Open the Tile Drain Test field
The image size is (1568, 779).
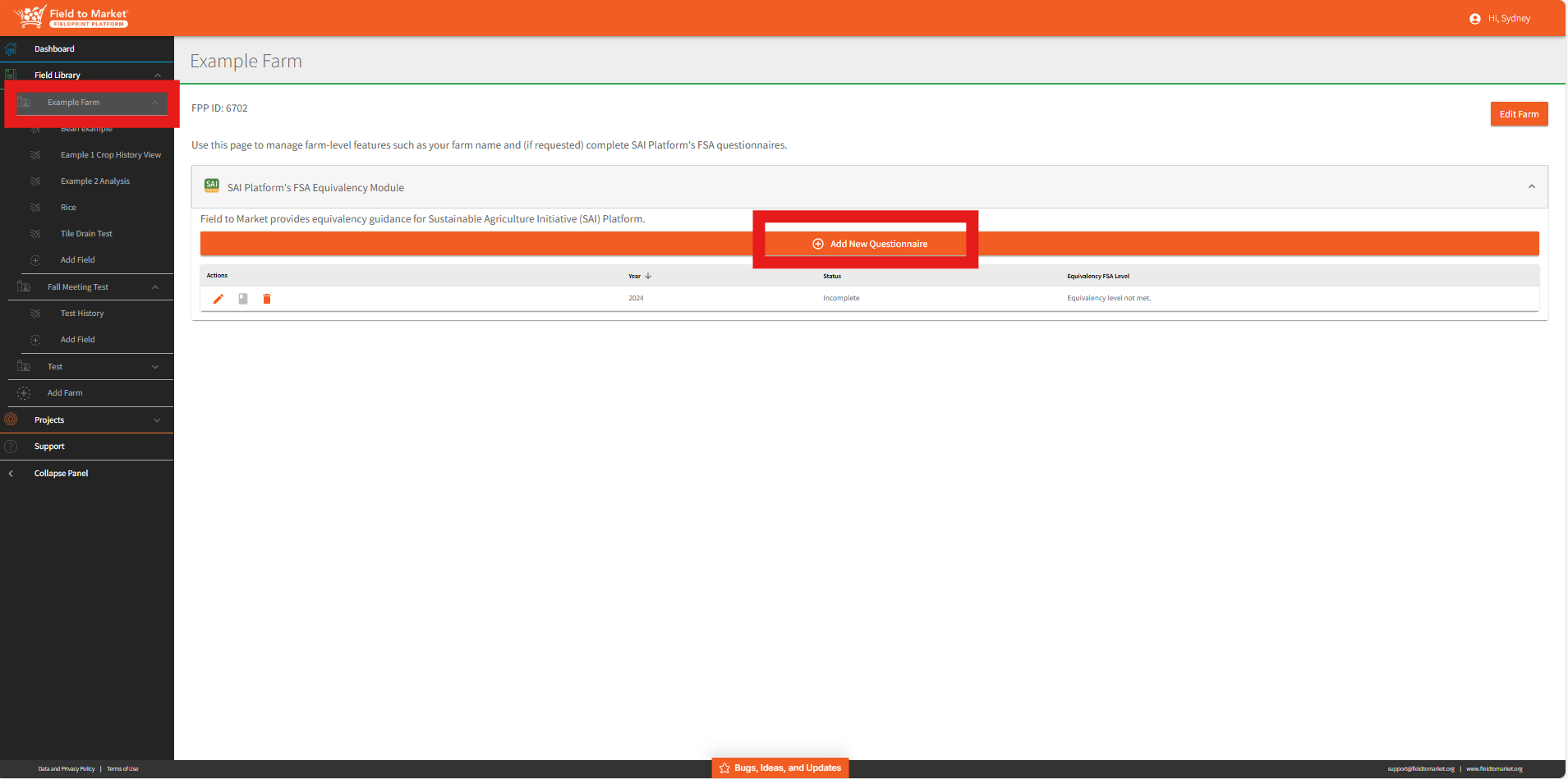pos(86,234)
